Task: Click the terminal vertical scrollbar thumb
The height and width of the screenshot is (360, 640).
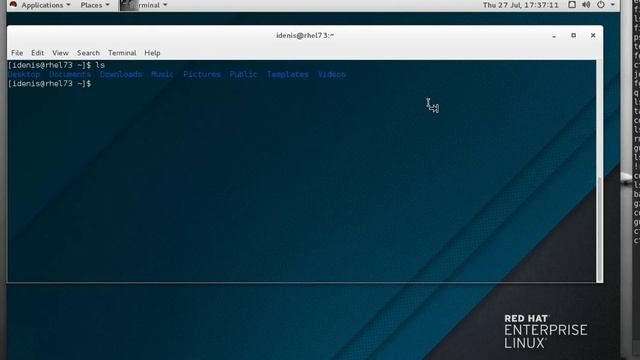Action: pyautogui.click(x=599, y=229)
